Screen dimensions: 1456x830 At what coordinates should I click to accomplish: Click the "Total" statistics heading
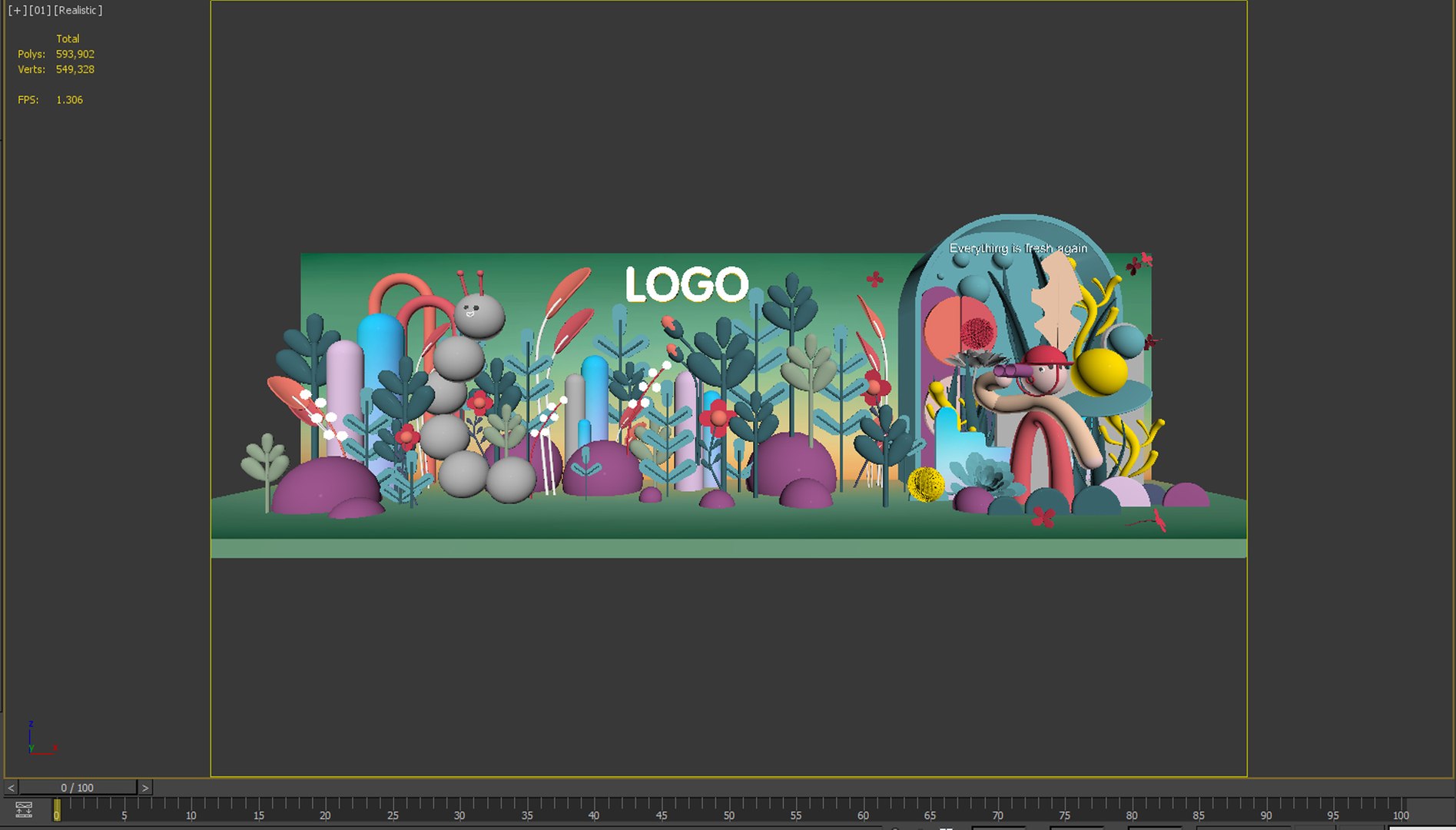pyautogui.click(x=68, y=38)
